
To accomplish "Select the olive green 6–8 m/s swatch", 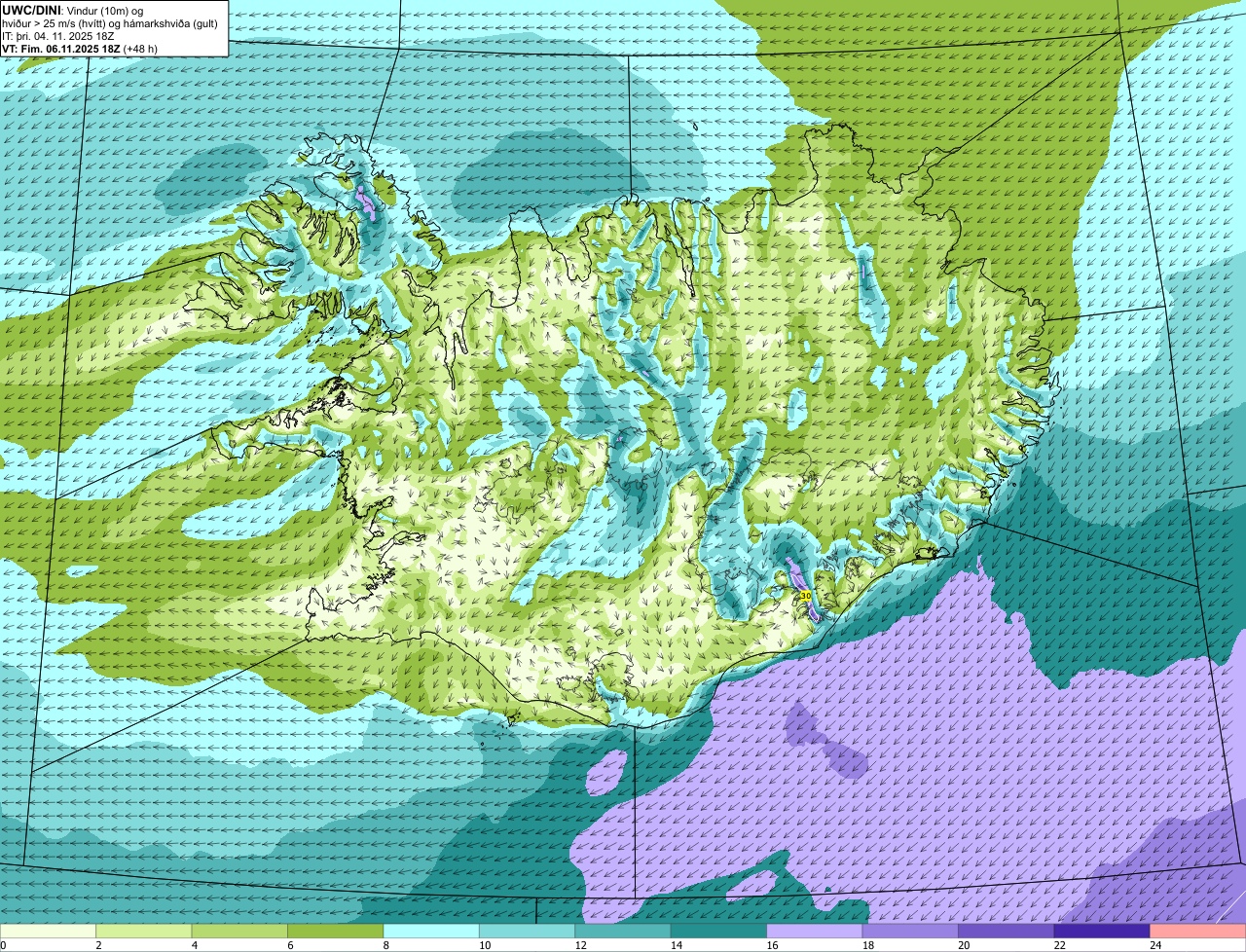I will [x=338, y=932].
